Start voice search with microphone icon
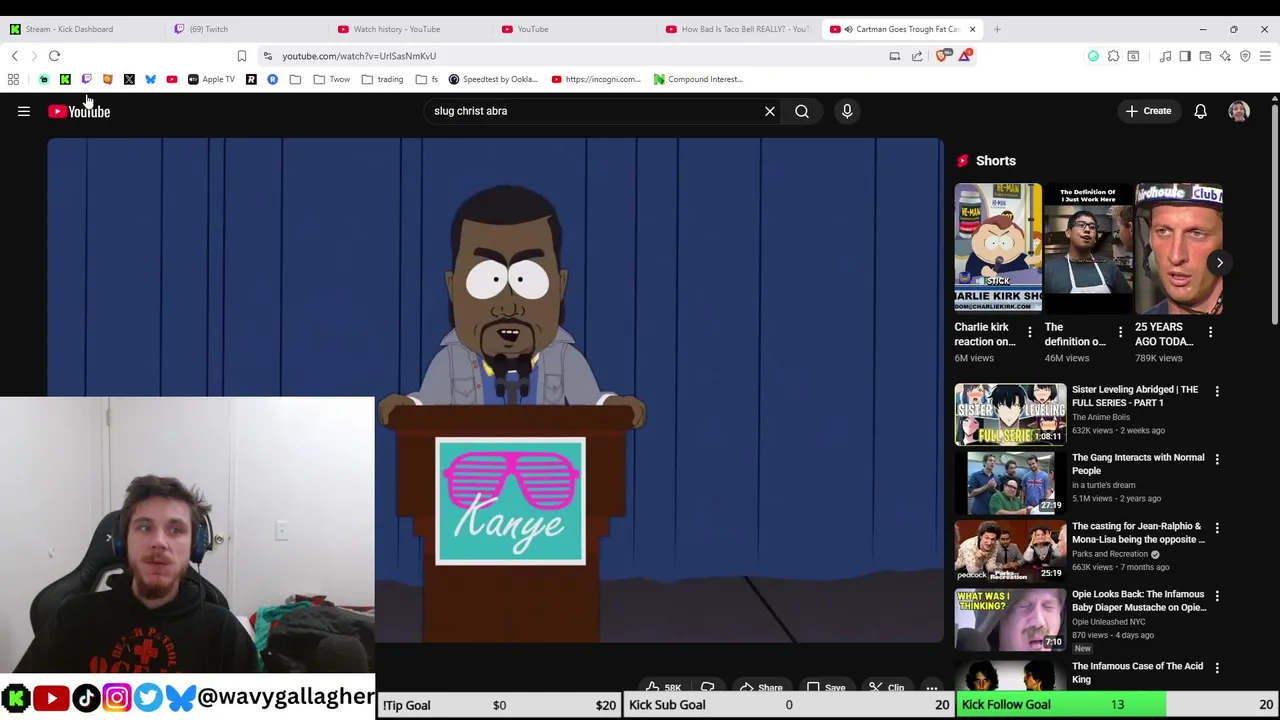The width and height of the screenshot is (1280, 720). [x=847, y=111]
